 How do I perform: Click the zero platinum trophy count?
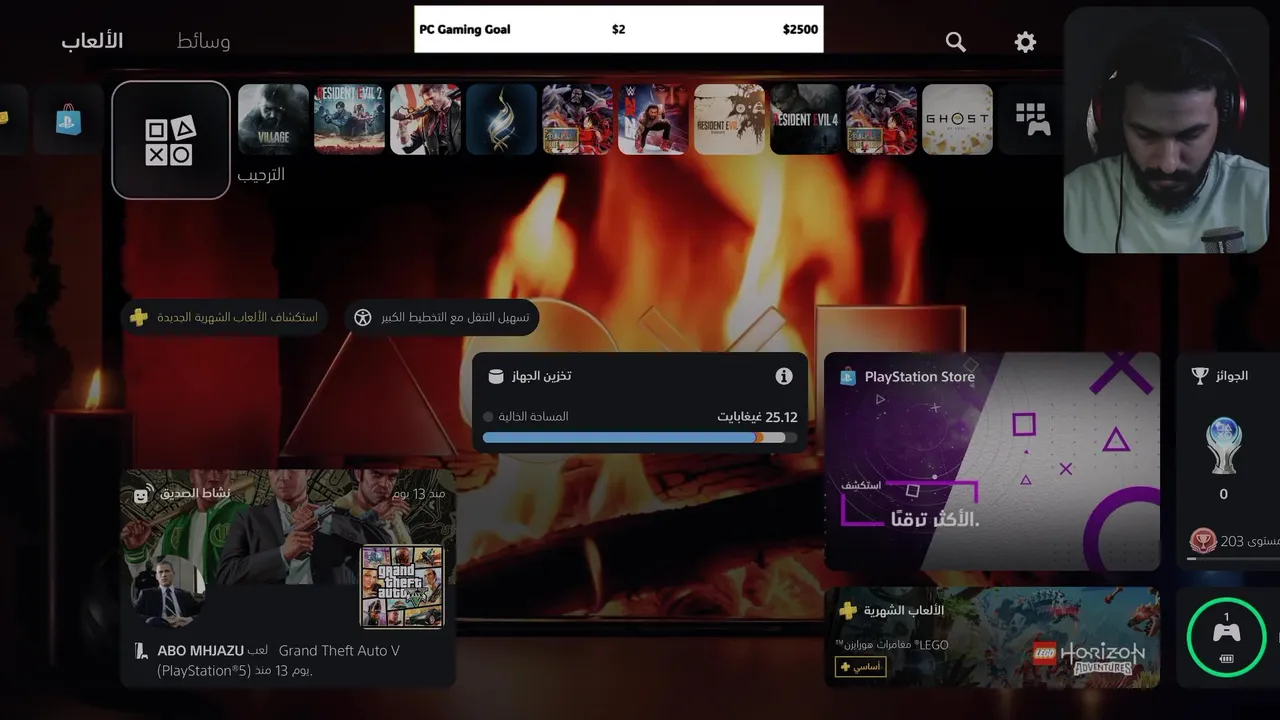point(1223,494)
